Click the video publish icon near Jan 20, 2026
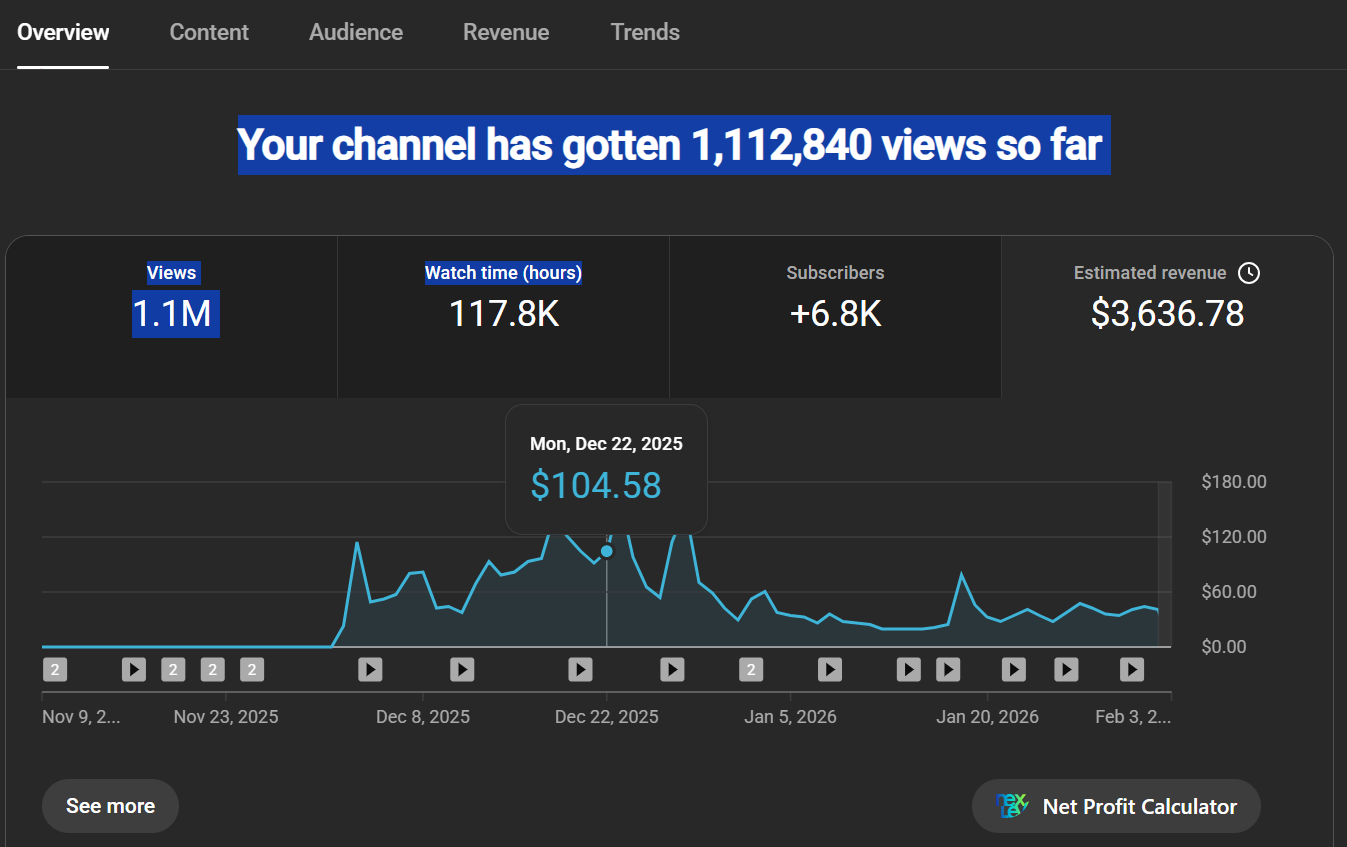The width and height of the screenshot is (1347, 847). click(x=1012, y=669)
